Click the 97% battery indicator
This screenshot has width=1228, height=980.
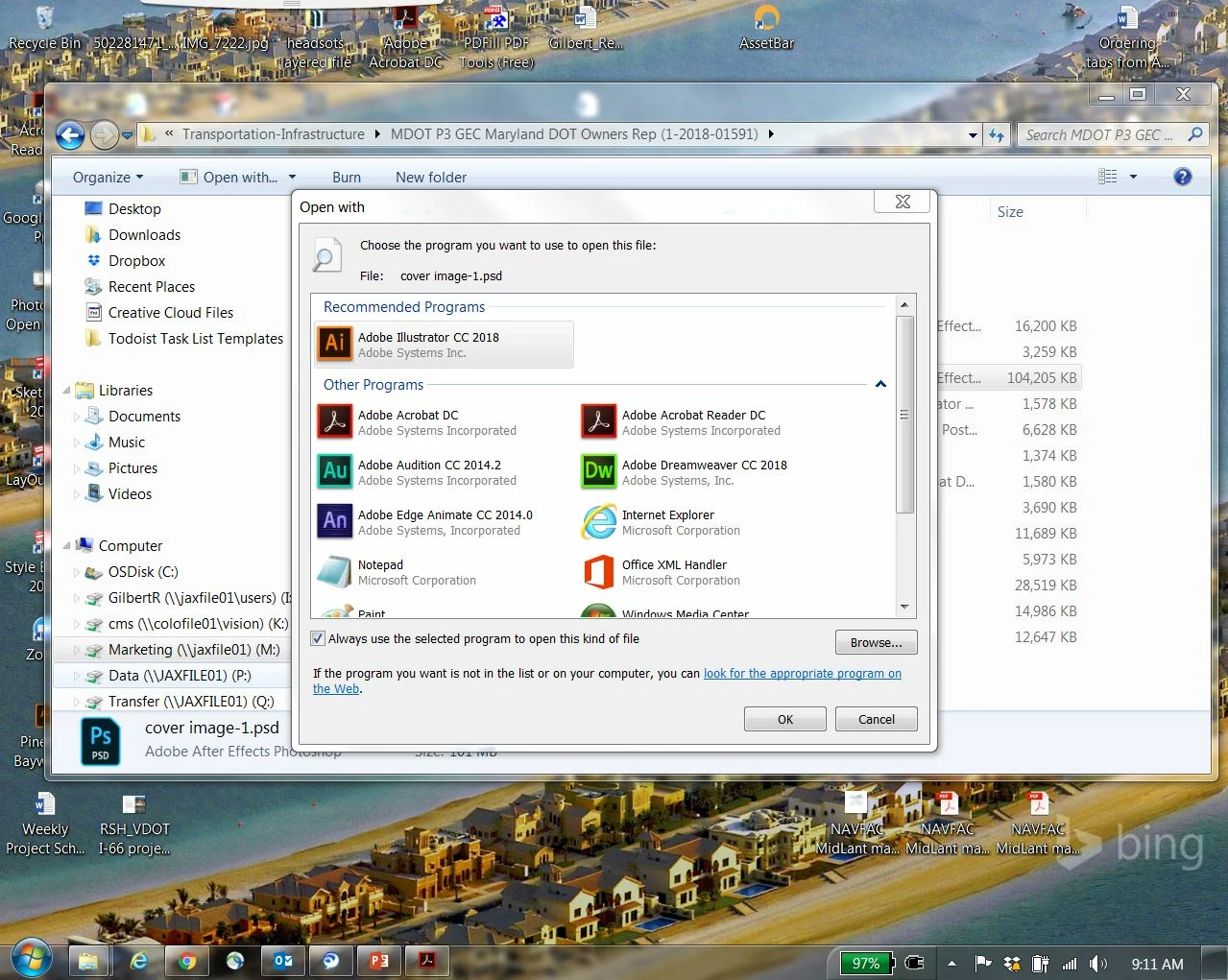click(x=867, y=964)
